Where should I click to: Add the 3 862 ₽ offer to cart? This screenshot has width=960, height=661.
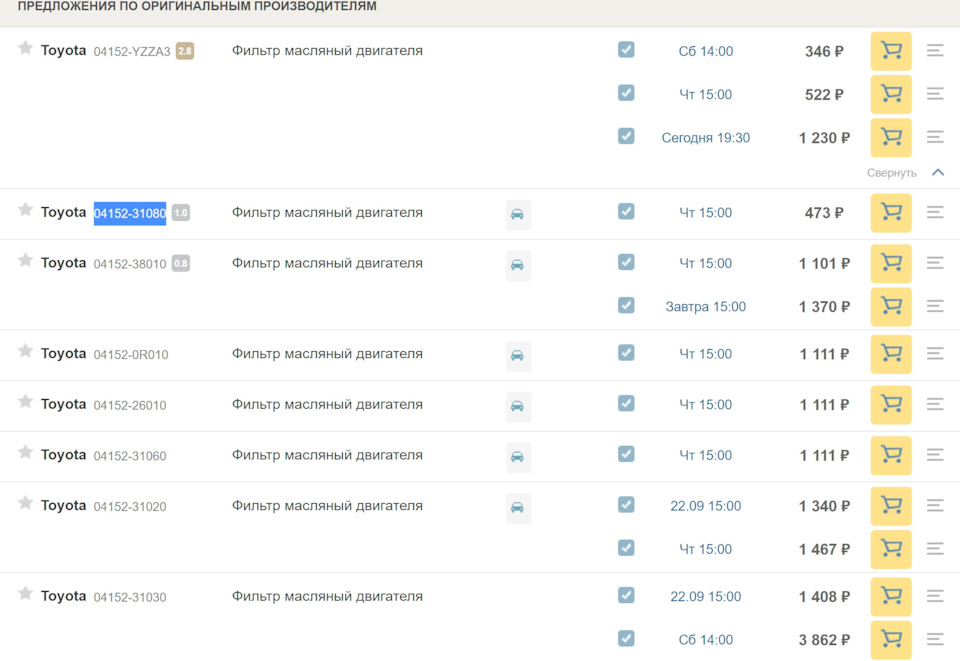891,640
